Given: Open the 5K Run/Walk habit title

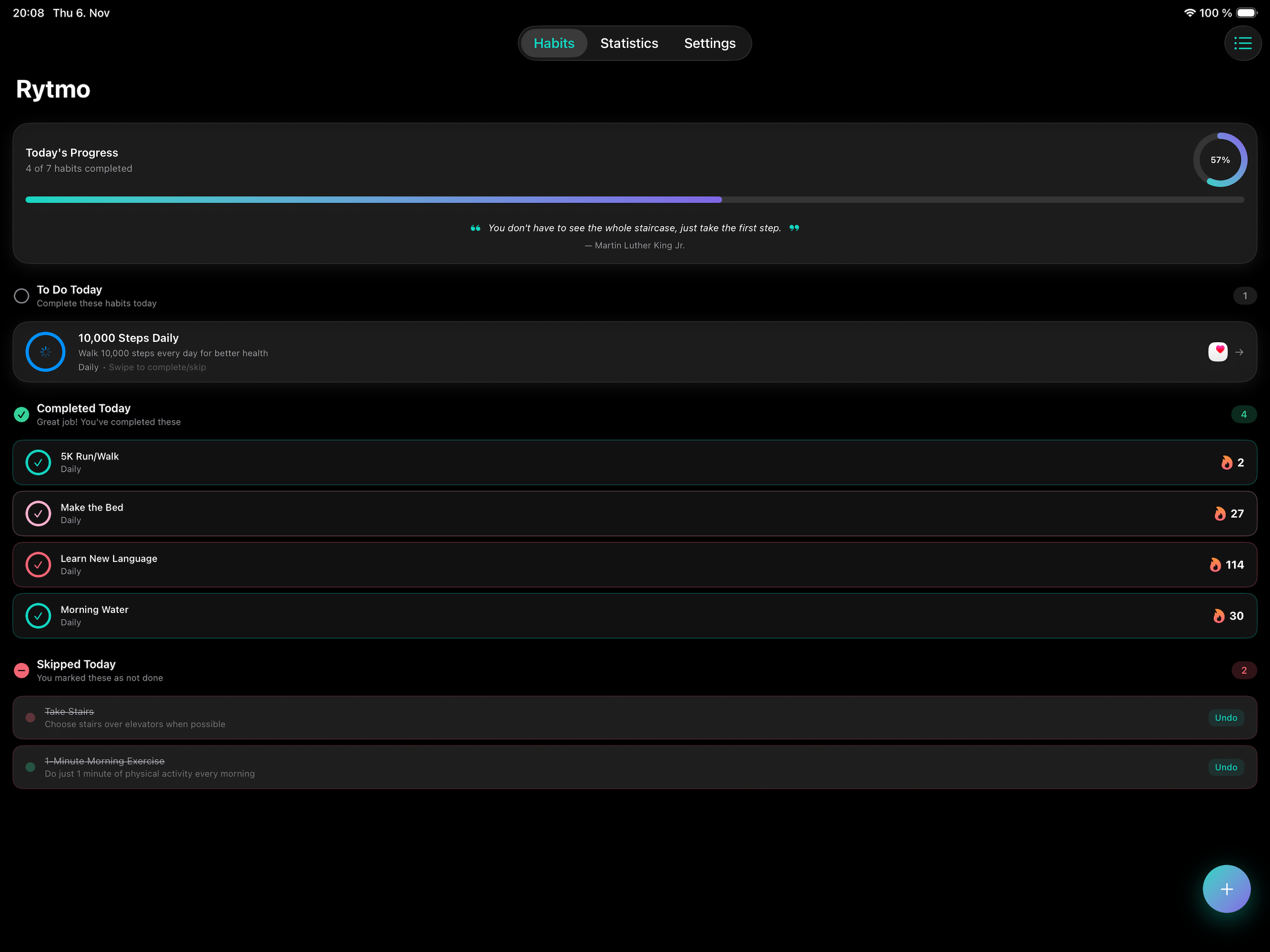Looking at the screenshot, I should point(90,456).
